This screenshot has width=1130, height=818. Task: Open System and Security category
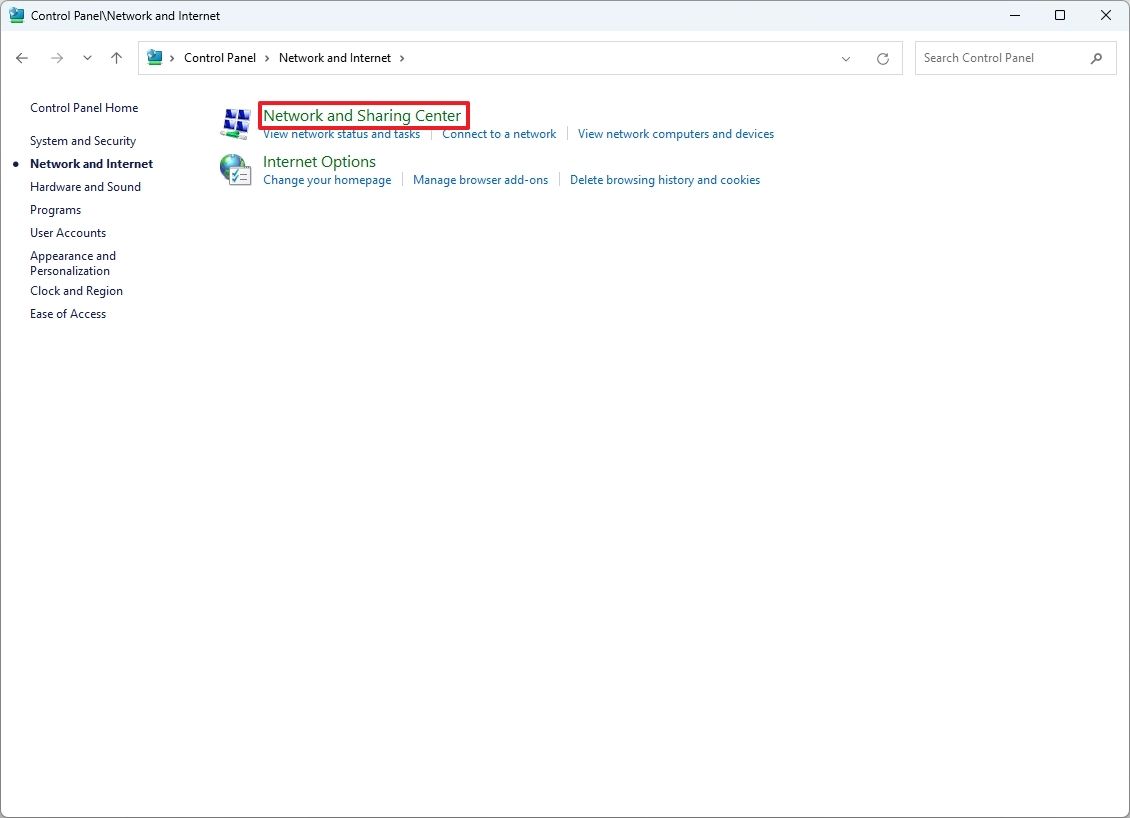[x=83, y=141]
